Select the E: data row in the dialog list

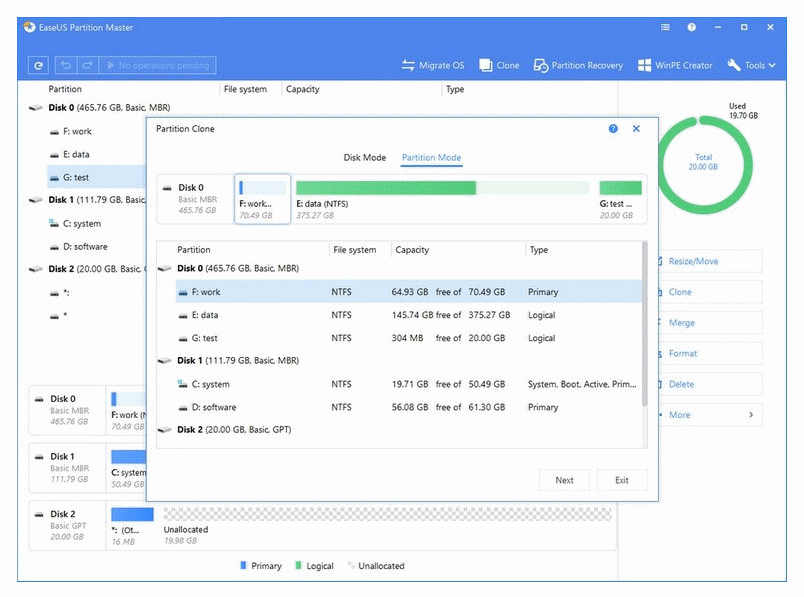tap(408, 315)
